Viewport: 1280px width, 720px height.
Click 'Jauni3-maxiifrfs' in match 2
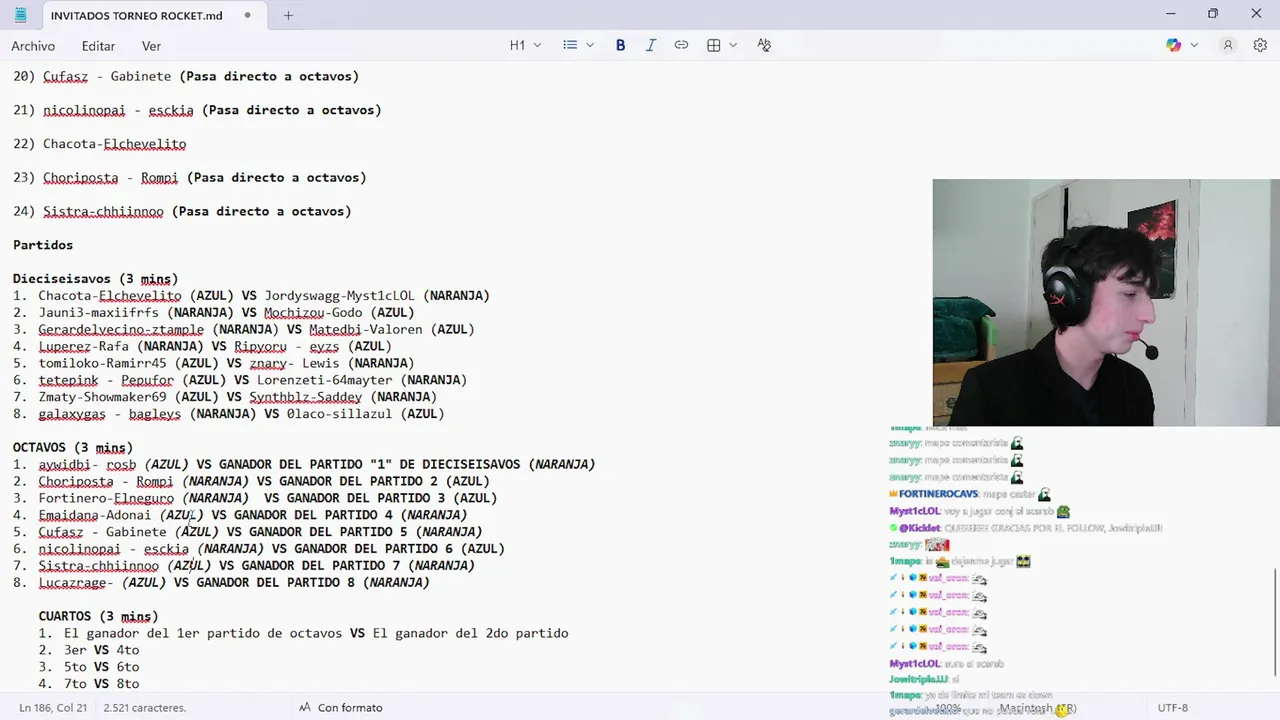(98, 313)
